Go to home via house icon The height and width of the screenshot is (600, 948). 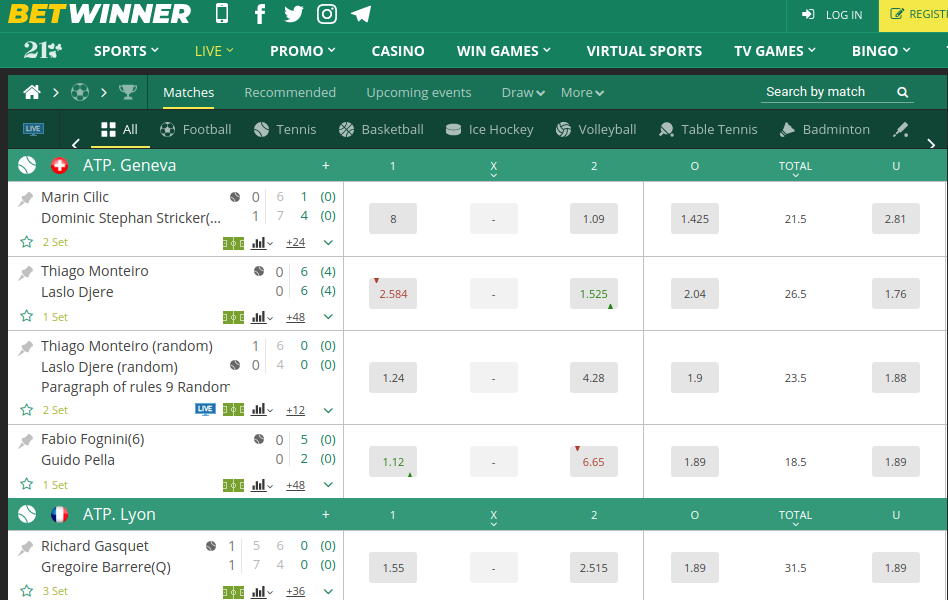point(32,92)
